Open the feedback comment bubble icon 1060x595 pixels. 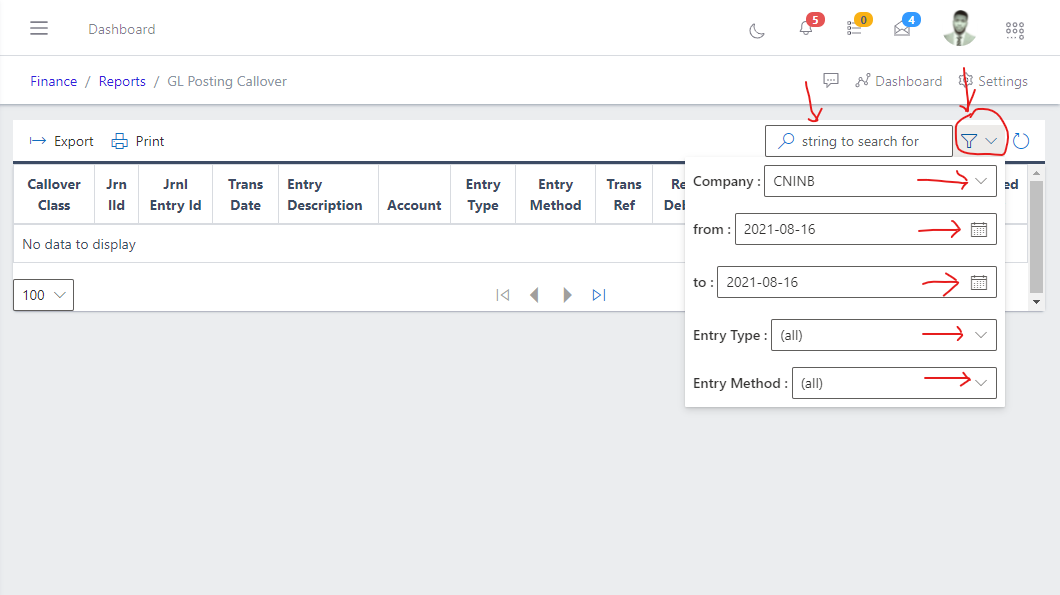click(x=831, y=80)
